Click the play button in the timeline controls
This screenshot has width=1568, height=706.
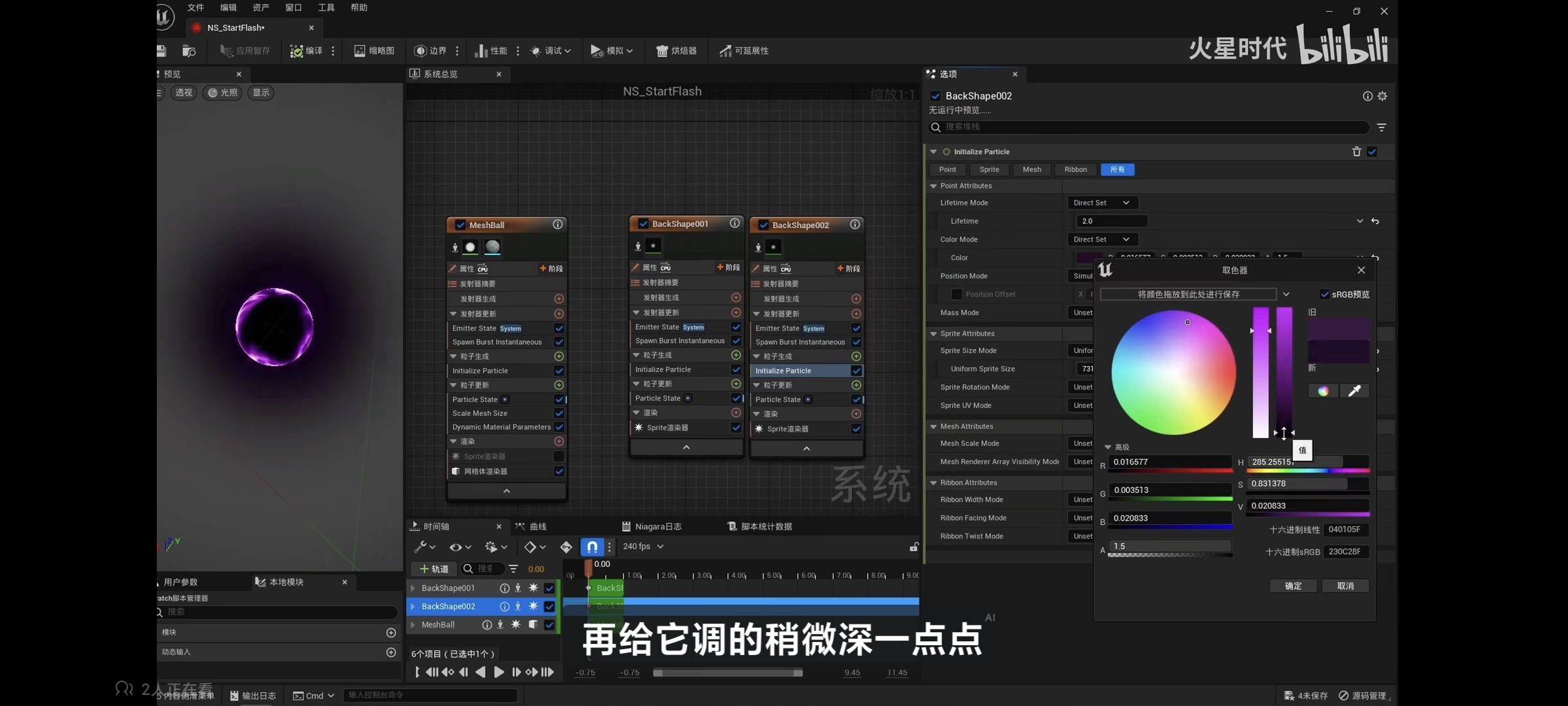tap(498, 672)
